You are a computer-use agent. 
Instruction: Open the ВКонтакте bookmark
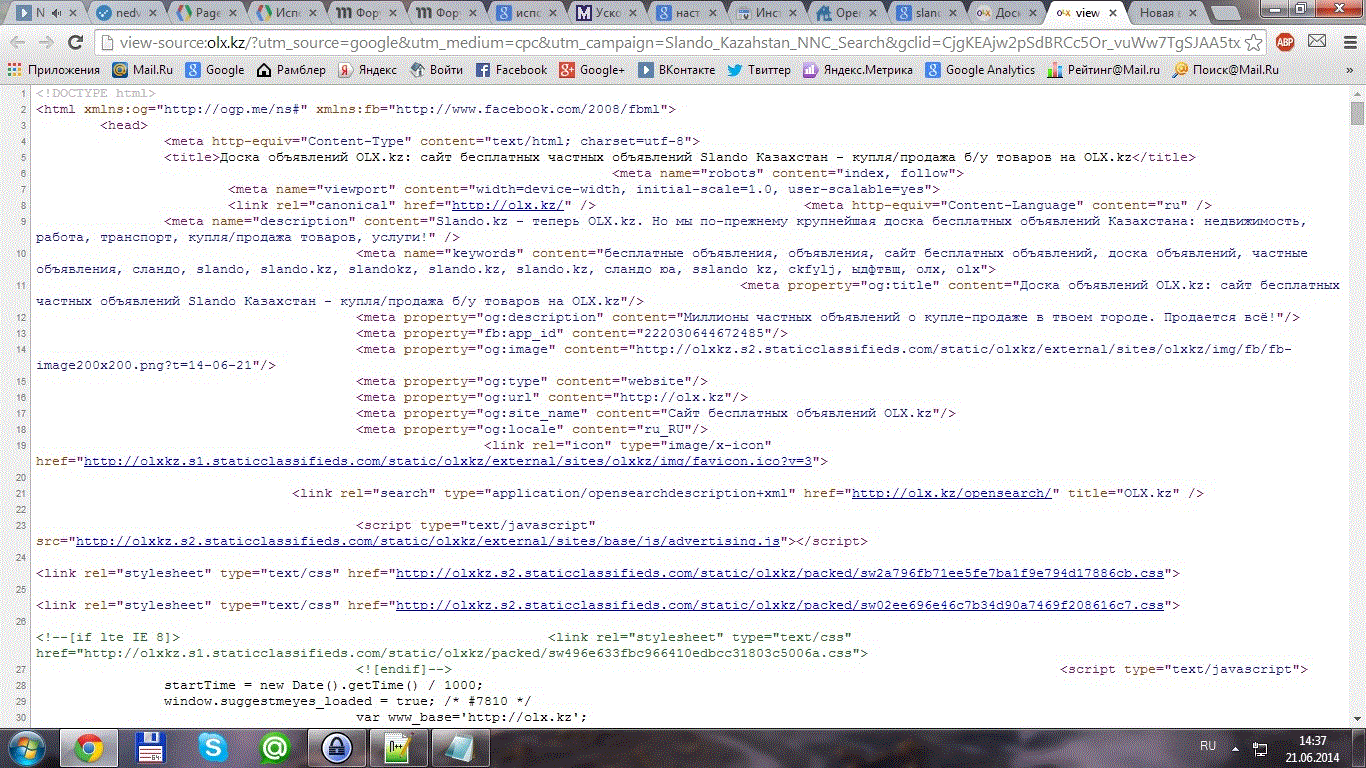[x=676, y=70]
